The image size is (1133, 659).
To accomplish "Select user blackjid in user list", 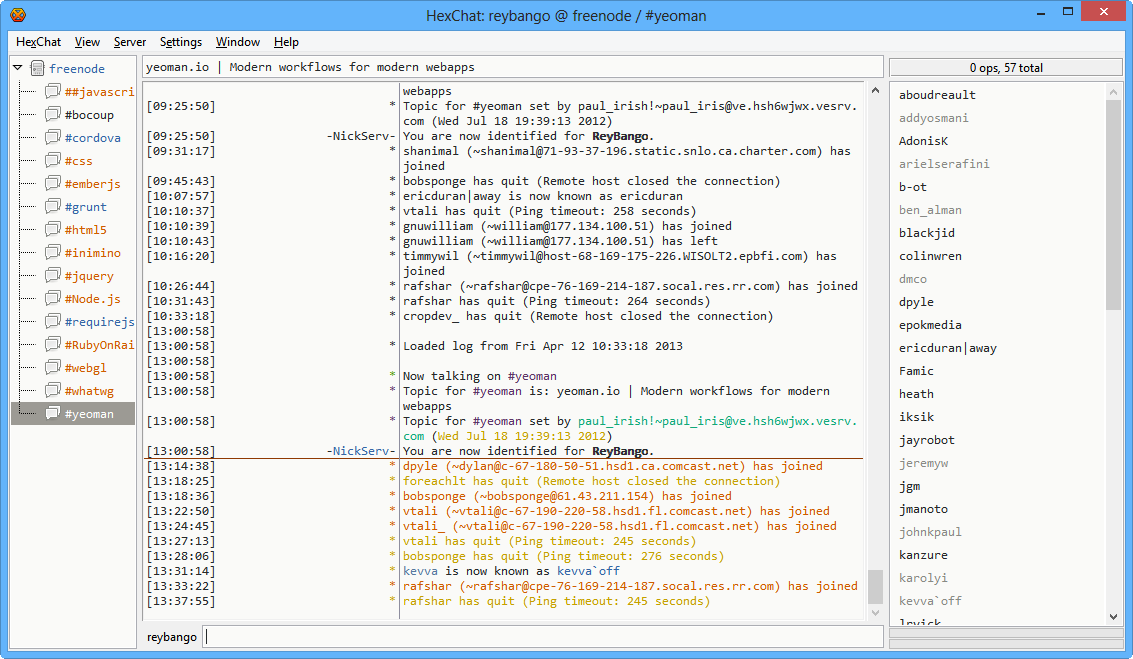I will (926, 233).
